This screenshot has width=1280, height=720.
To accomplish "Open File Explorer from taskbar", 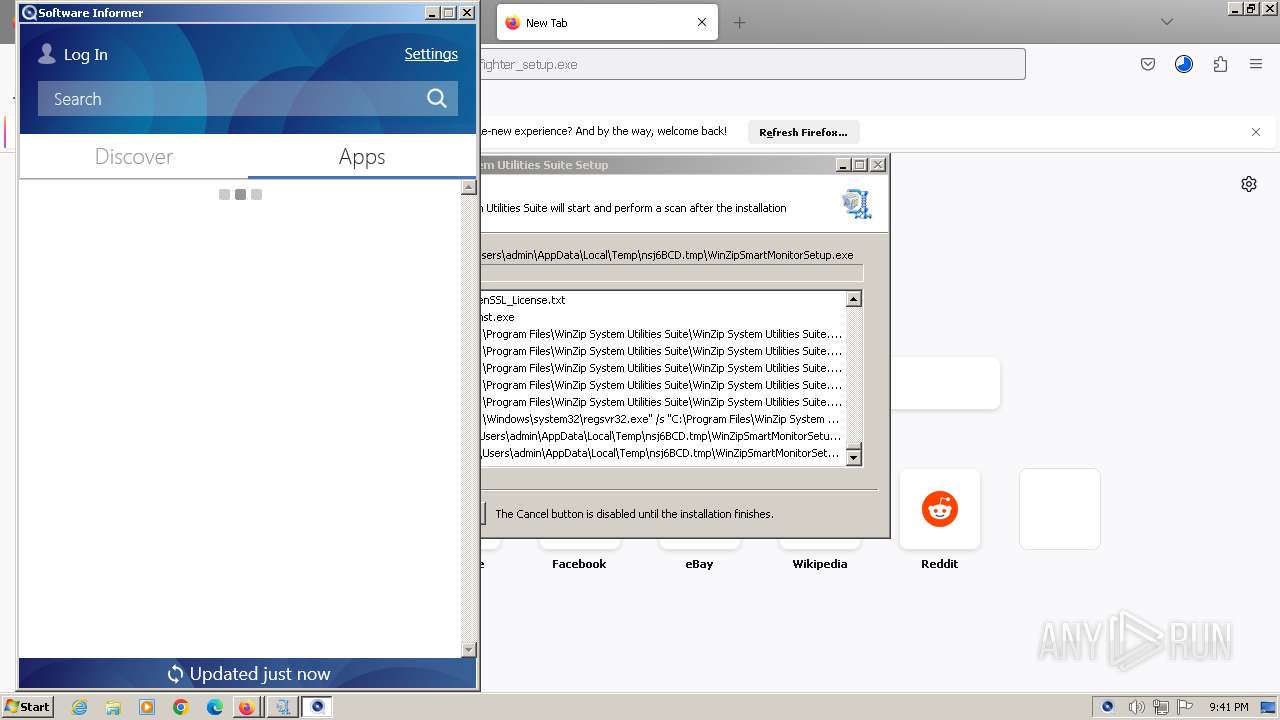I will coord(113,707).
